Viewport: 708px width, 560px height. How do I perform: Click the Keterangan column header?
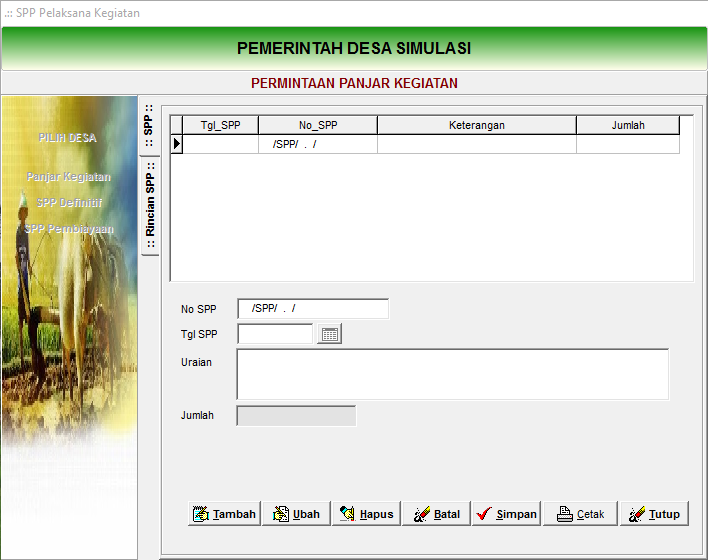pos(476,125)
